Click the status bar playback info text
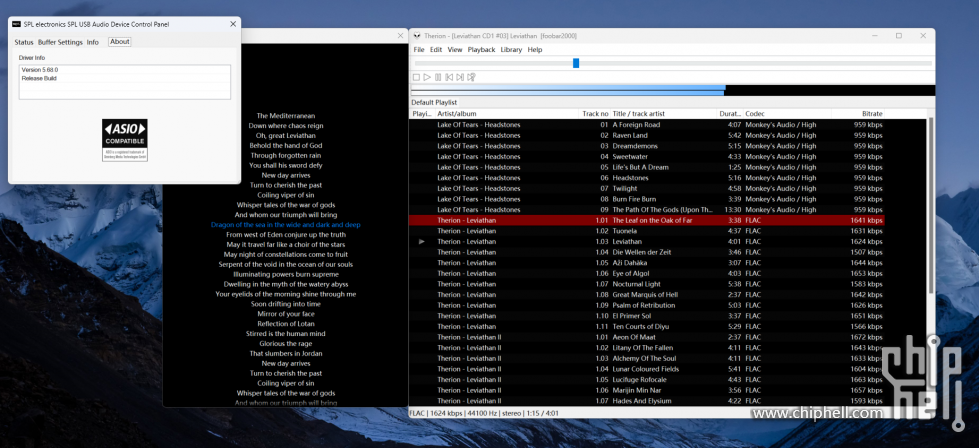Image resolution: width=979 pixels, height=448 pixels. click(484, 413)
